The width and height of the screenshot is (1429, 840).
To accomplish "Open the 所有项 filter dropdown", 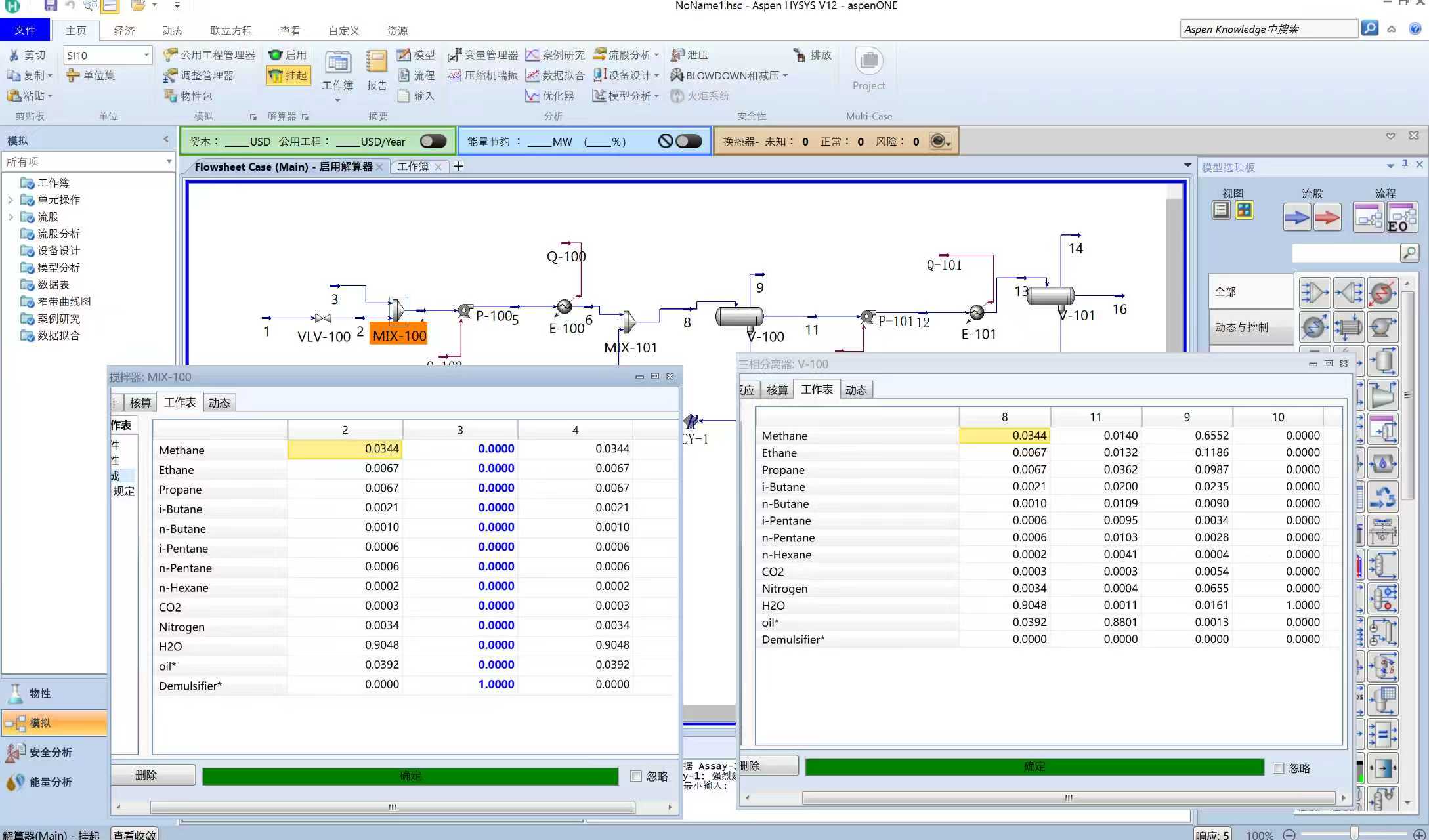I will 169,161.
